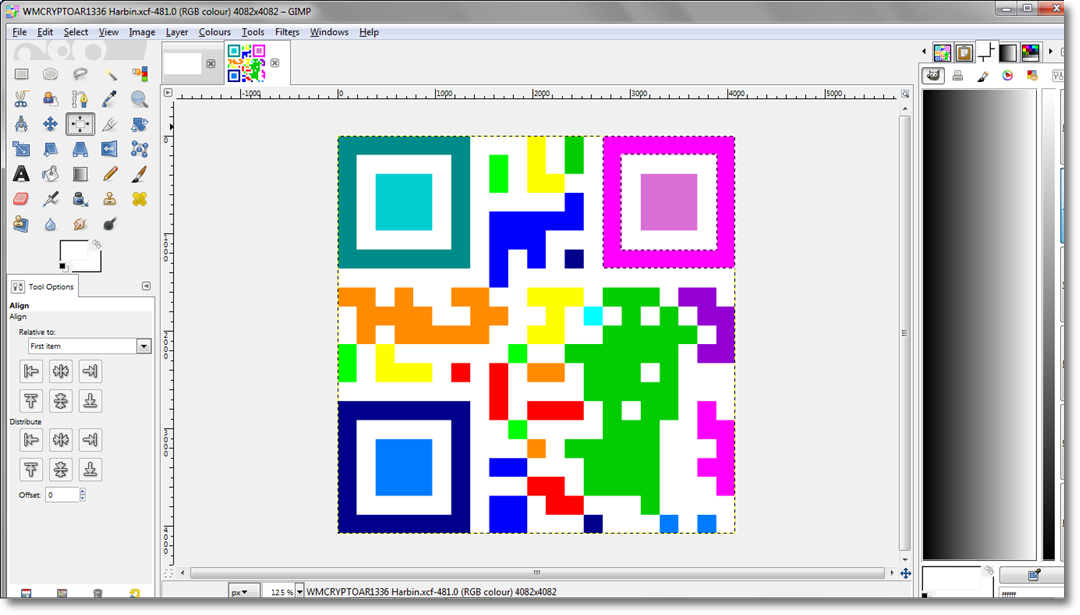Image resolution: width=1080 pixels, height=615 pixels.
Task: Select the Smudge tool
Action: [x=80, y=224]
